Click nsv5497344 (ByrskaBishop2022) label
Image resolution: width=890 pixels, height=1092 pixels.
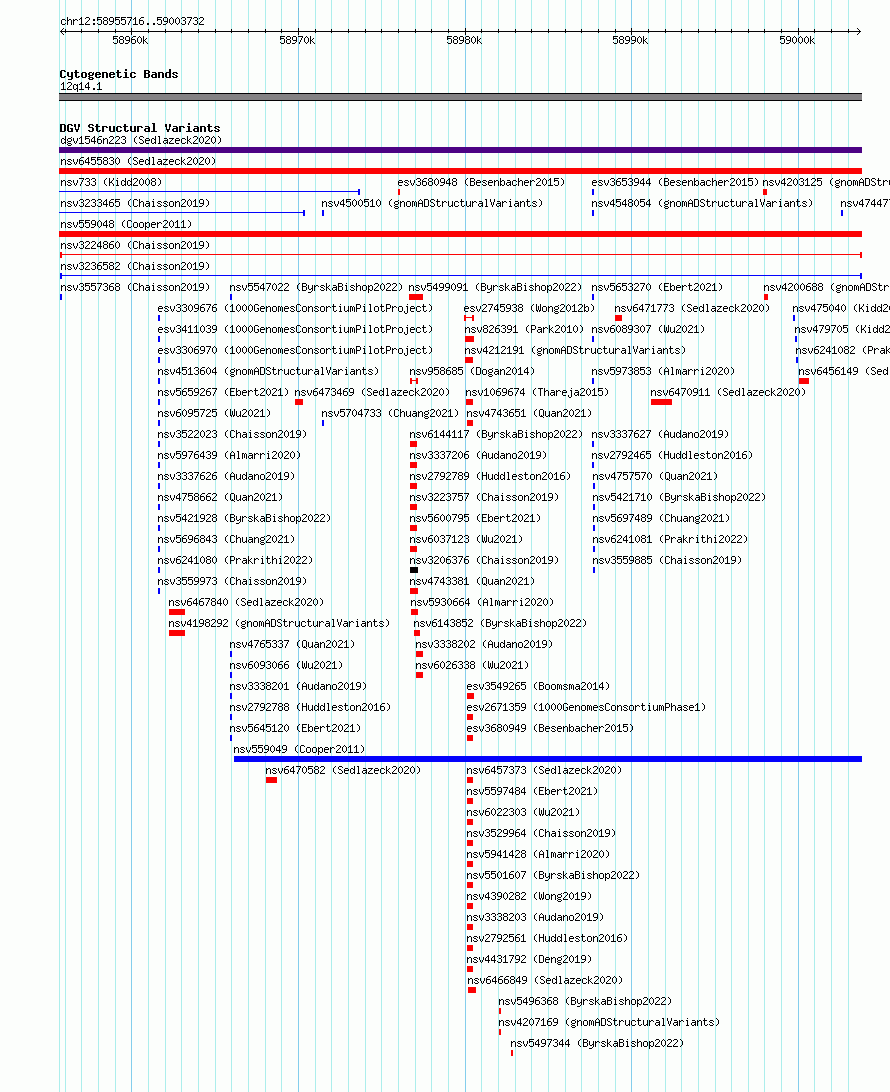[x=597, y=1043]
